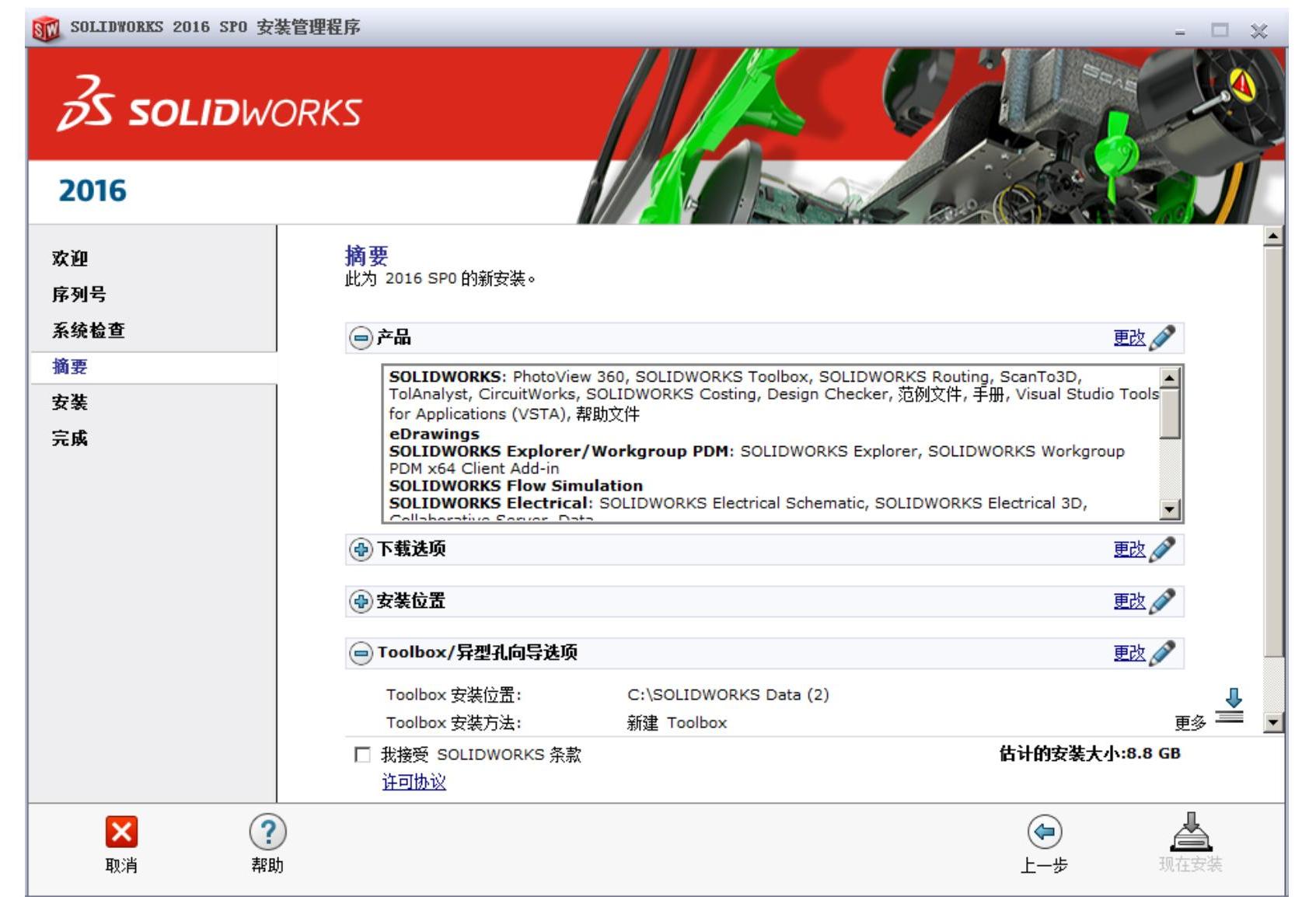Screen dimensions: 1316x897
Task: Close the installation manager window
Action: 1258,31
